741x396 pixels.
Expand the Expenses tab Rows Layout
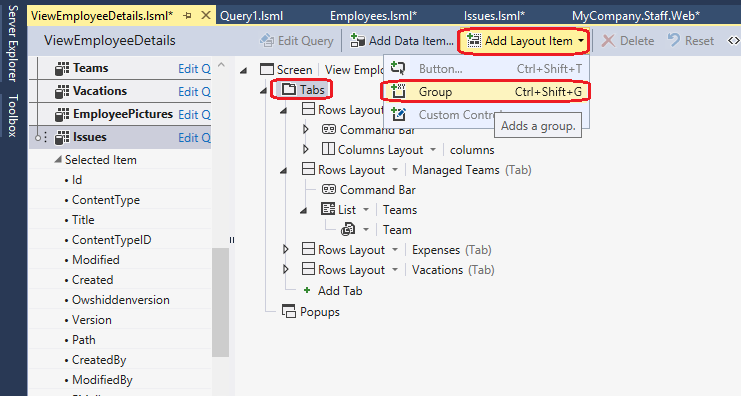285,249
